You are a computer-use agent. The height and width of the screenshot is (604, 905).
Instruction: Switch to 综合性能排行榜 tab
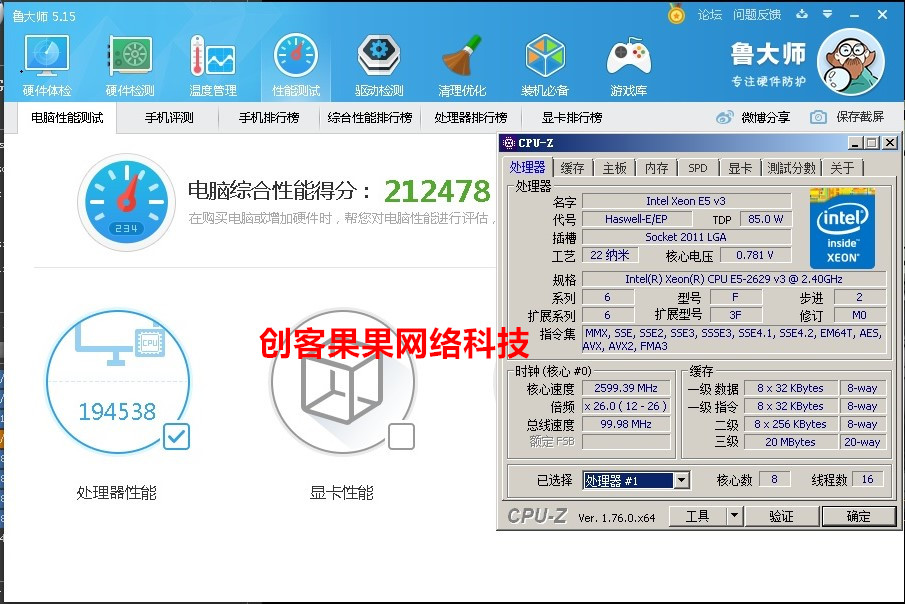pos(370,118)
